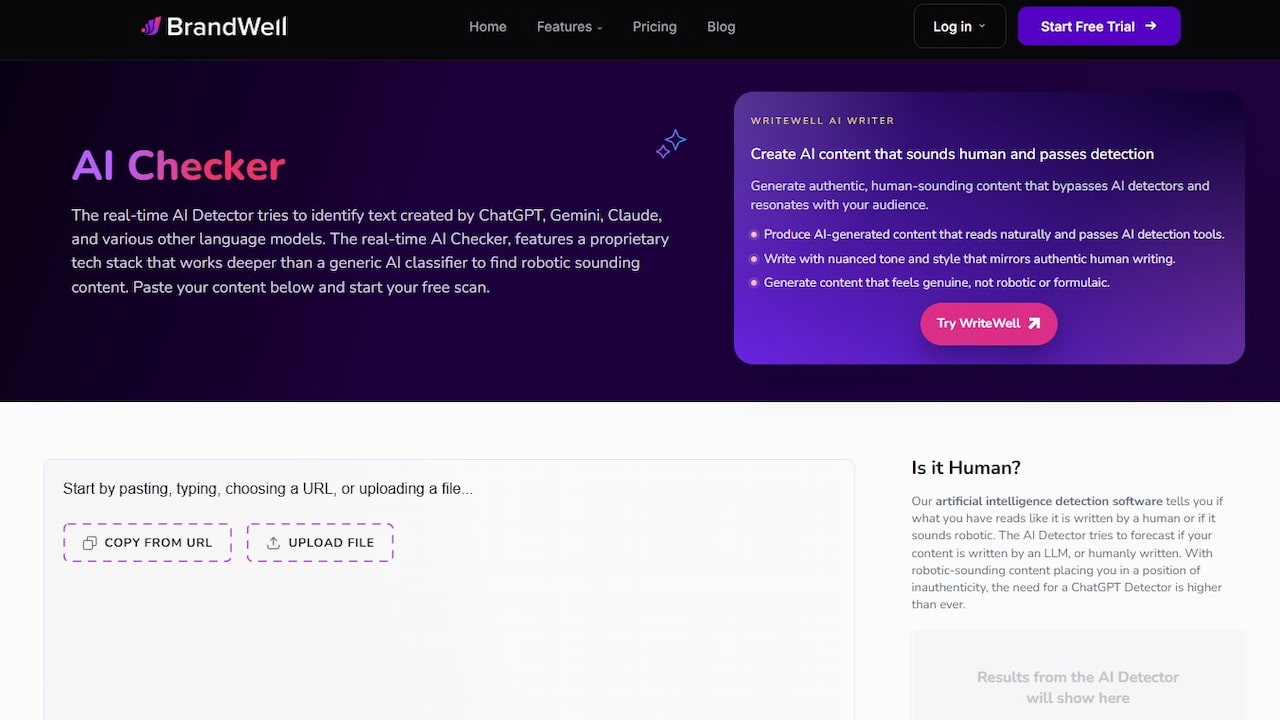Go to the Home page

(x=488, y=27)
